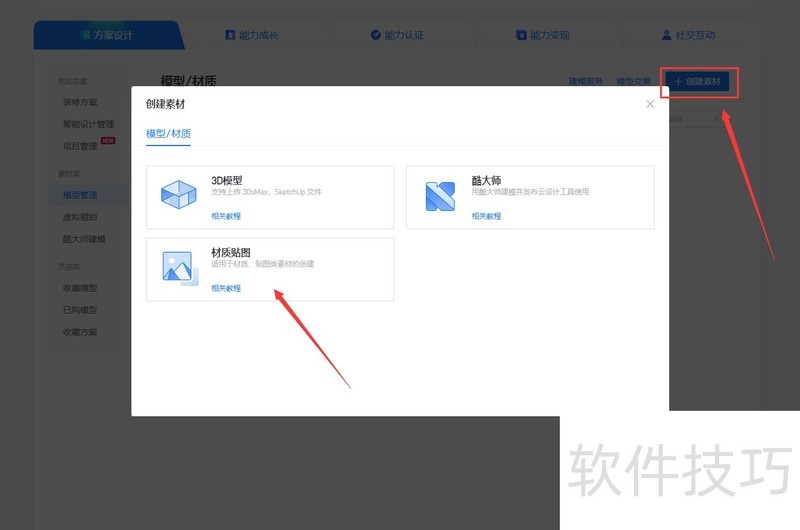Open 相关教程 link under 酷大师
This screenshot has height=530, width=800.
click(x=486, y=216)
